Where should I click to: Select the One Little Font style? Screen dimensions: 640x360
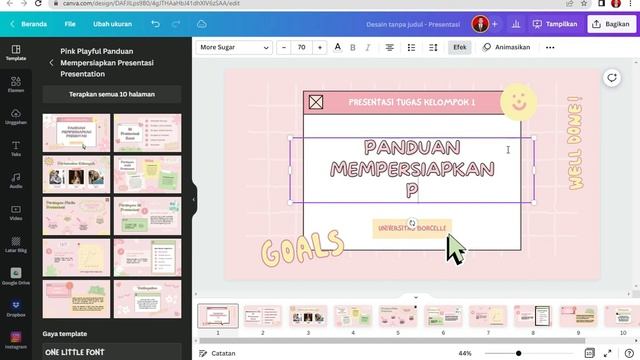click(112, 352)
